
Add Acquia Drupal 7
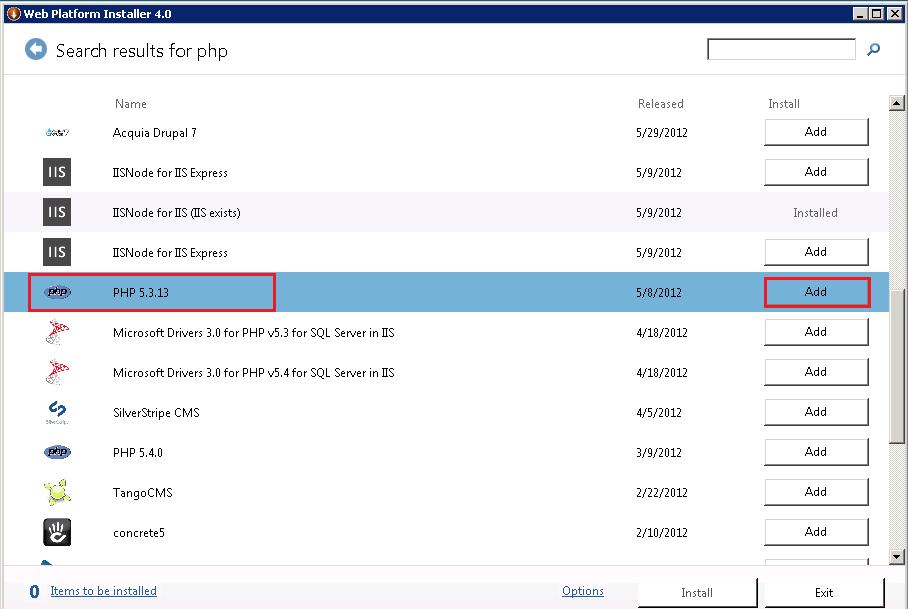pyautogui.click(x=816, y=132)
